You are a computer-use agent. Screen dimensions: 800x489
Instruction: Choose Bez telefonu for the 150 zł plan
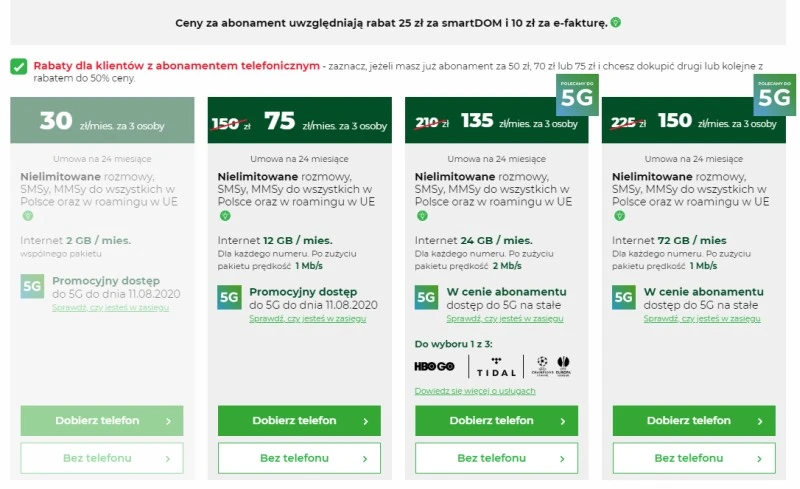(688, 458)
